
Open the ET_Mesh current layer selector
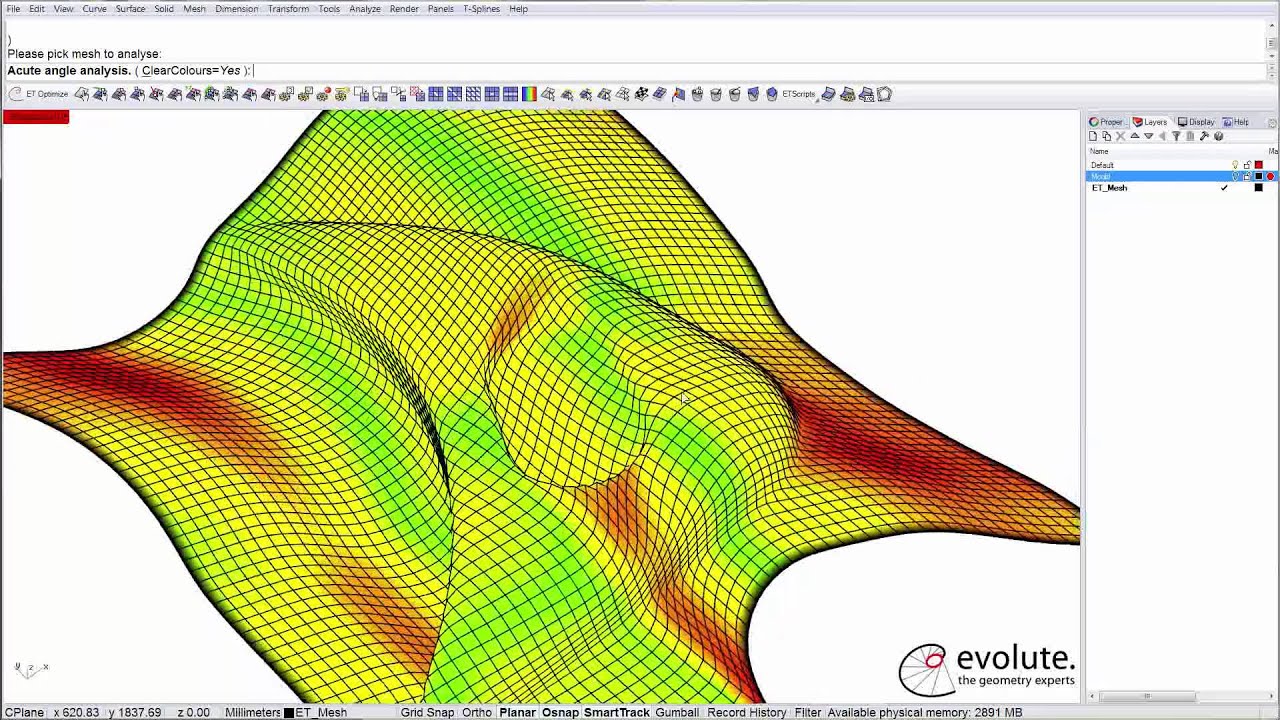pyautogui.click(x=316, y=712)
